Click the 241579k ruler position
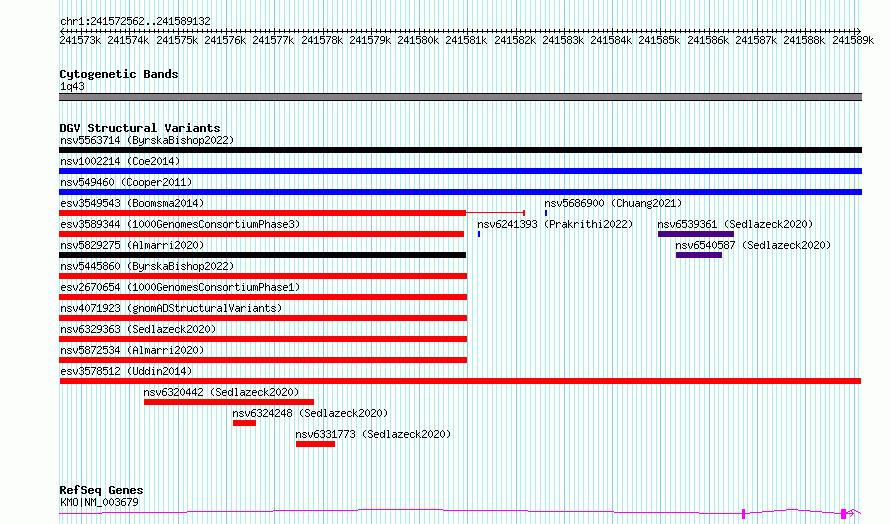890x524 pixels. 370,40
